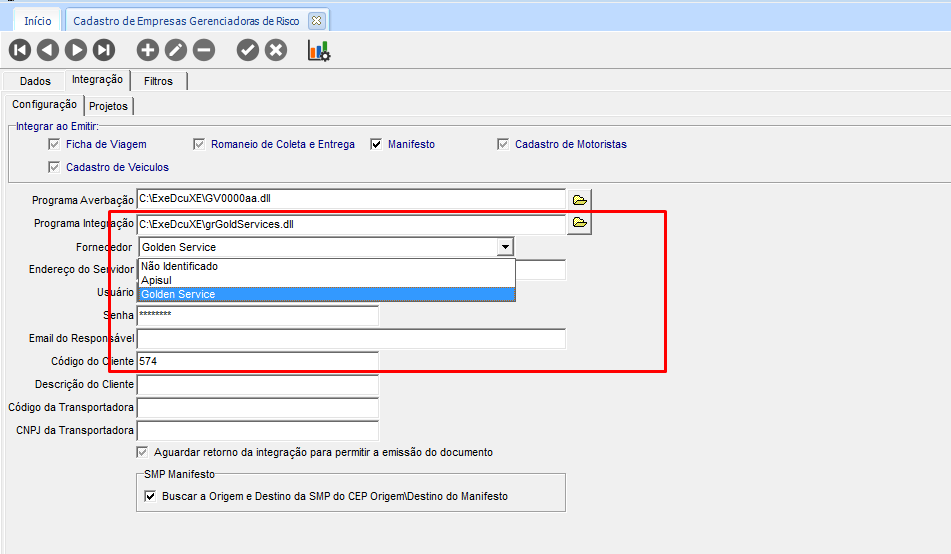This screenshot has height=554, width=951.
Task: Collapse the Fornecedor dropdown arrow
Action: click(505, 247)
